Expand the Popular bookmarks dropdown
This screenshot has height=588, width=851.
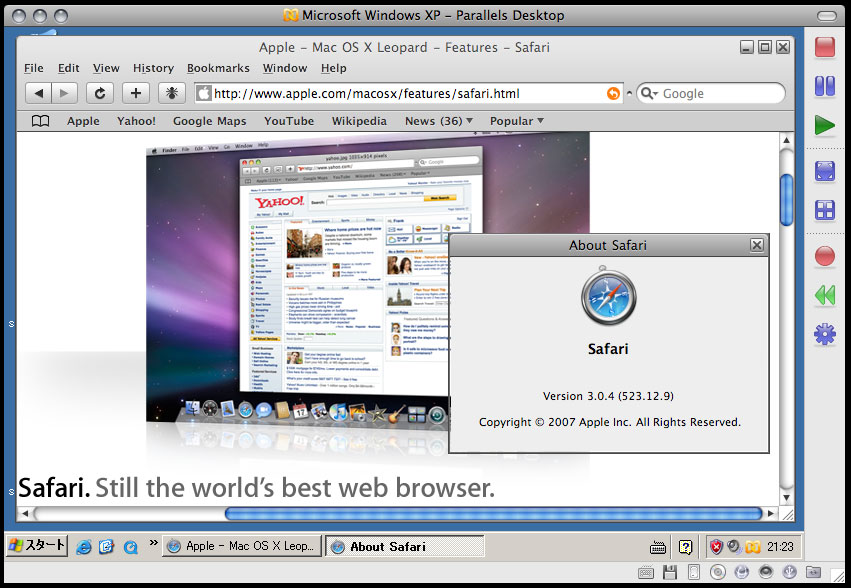point(516,121)
